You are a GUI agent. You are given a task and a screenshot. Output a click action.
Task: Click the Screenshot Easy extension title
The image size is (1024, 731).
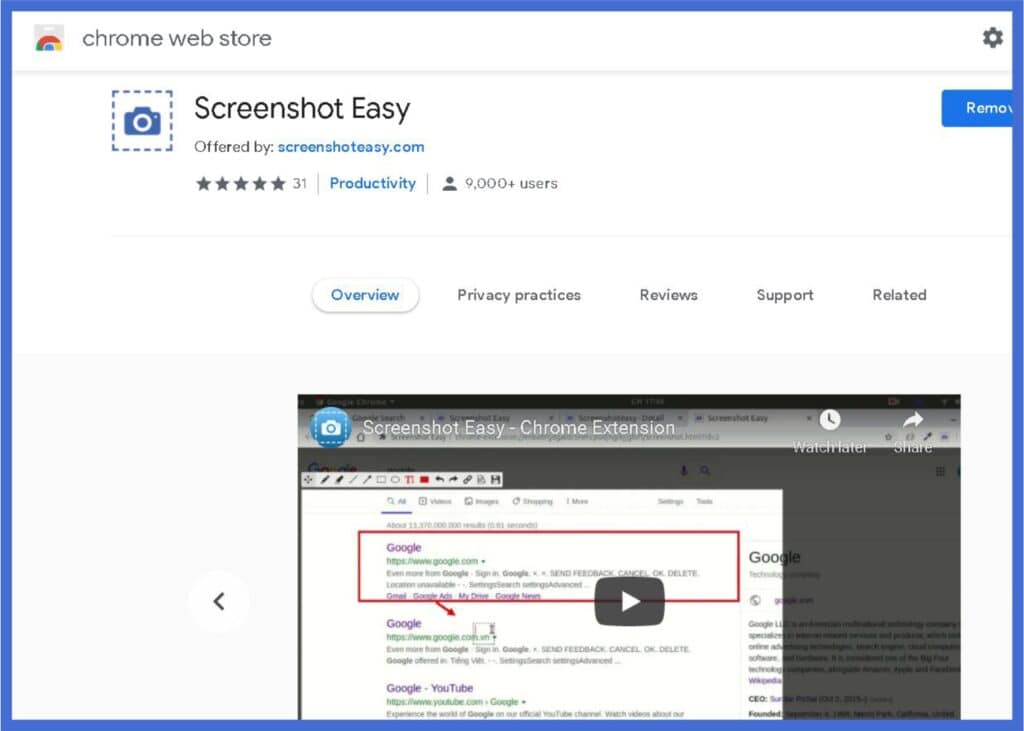302,108
